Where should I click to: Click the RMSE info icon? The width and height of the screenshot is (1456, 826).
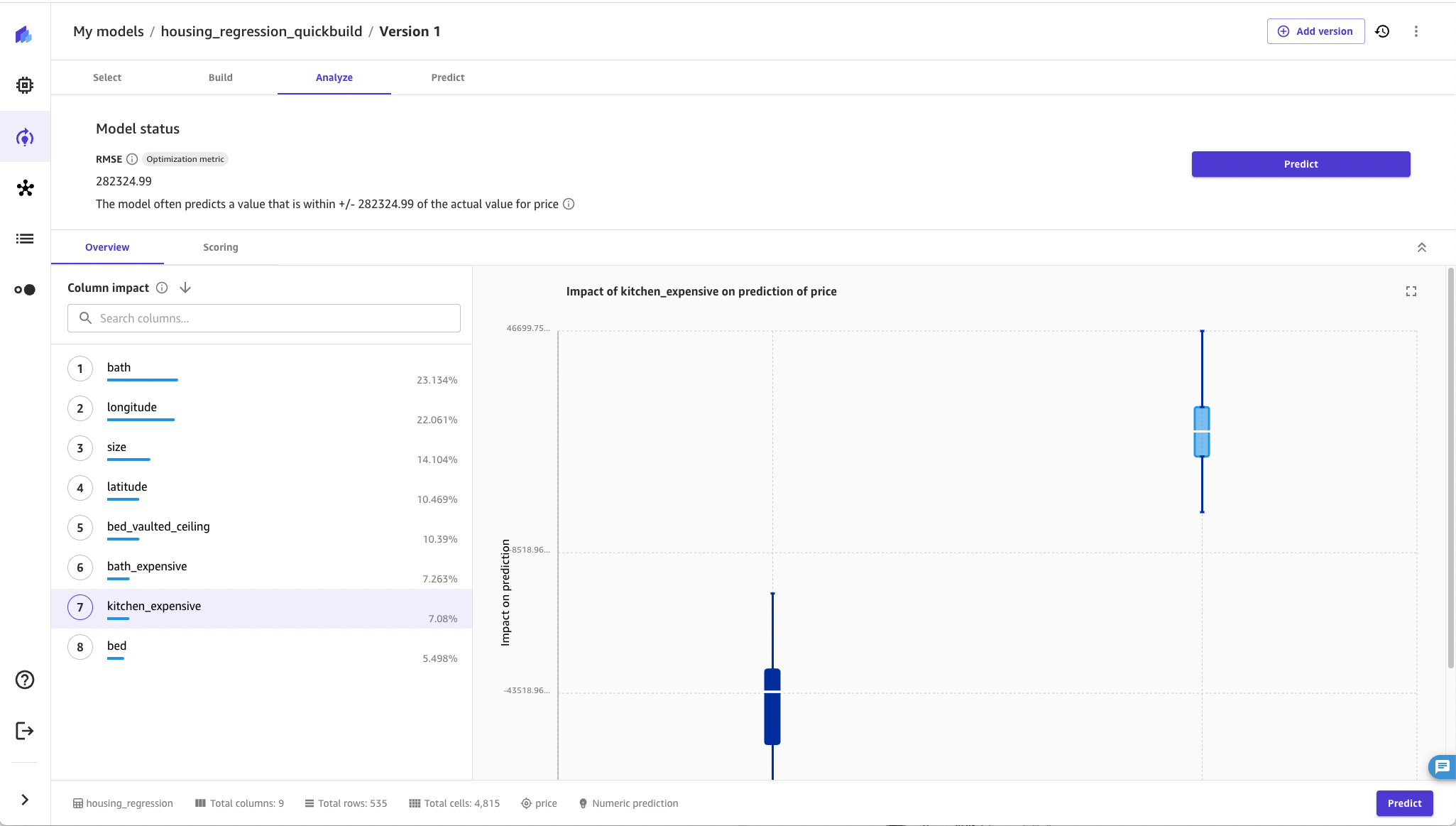point(132,159)
